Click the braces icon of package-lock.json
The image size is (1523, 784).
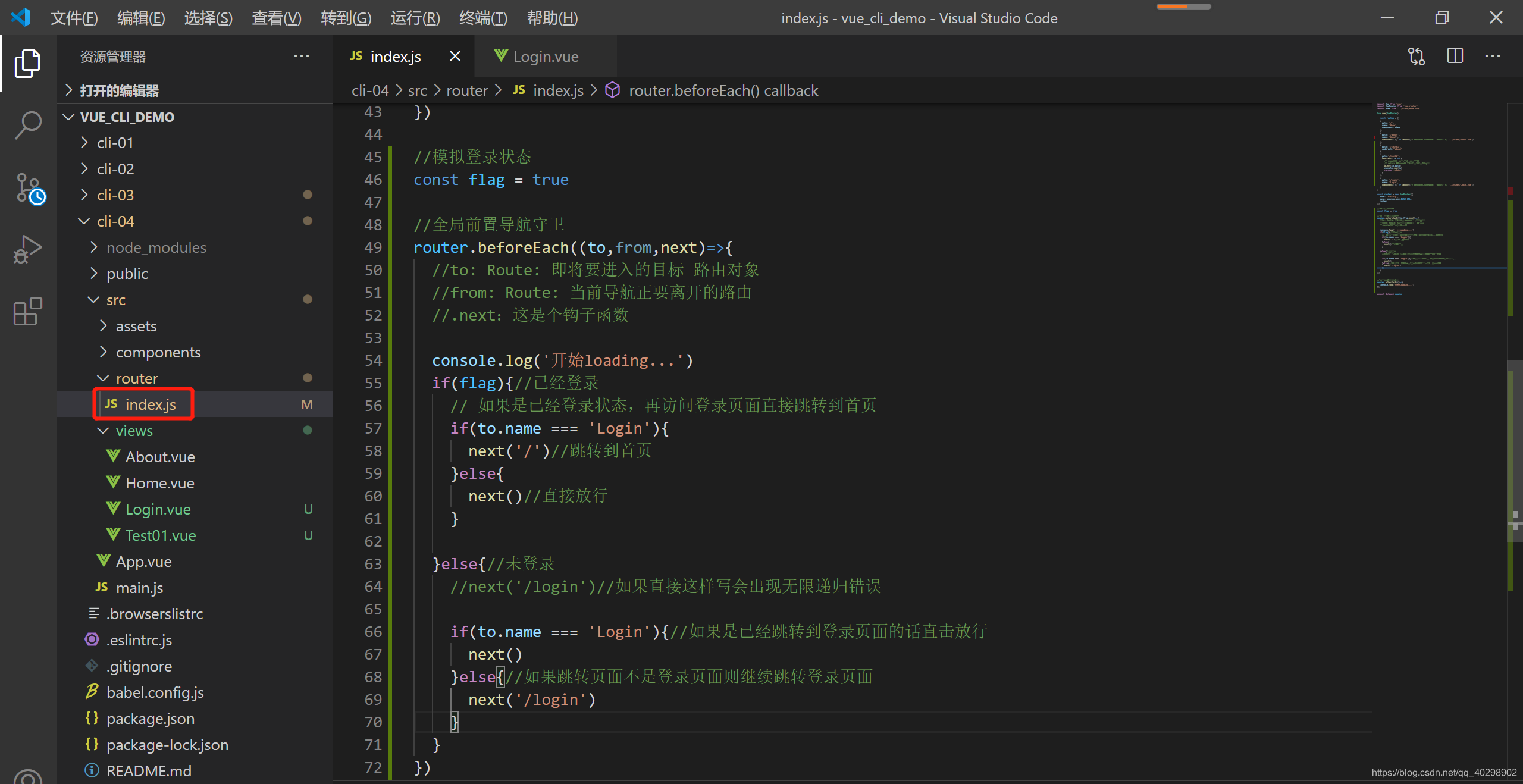[92, 745]
